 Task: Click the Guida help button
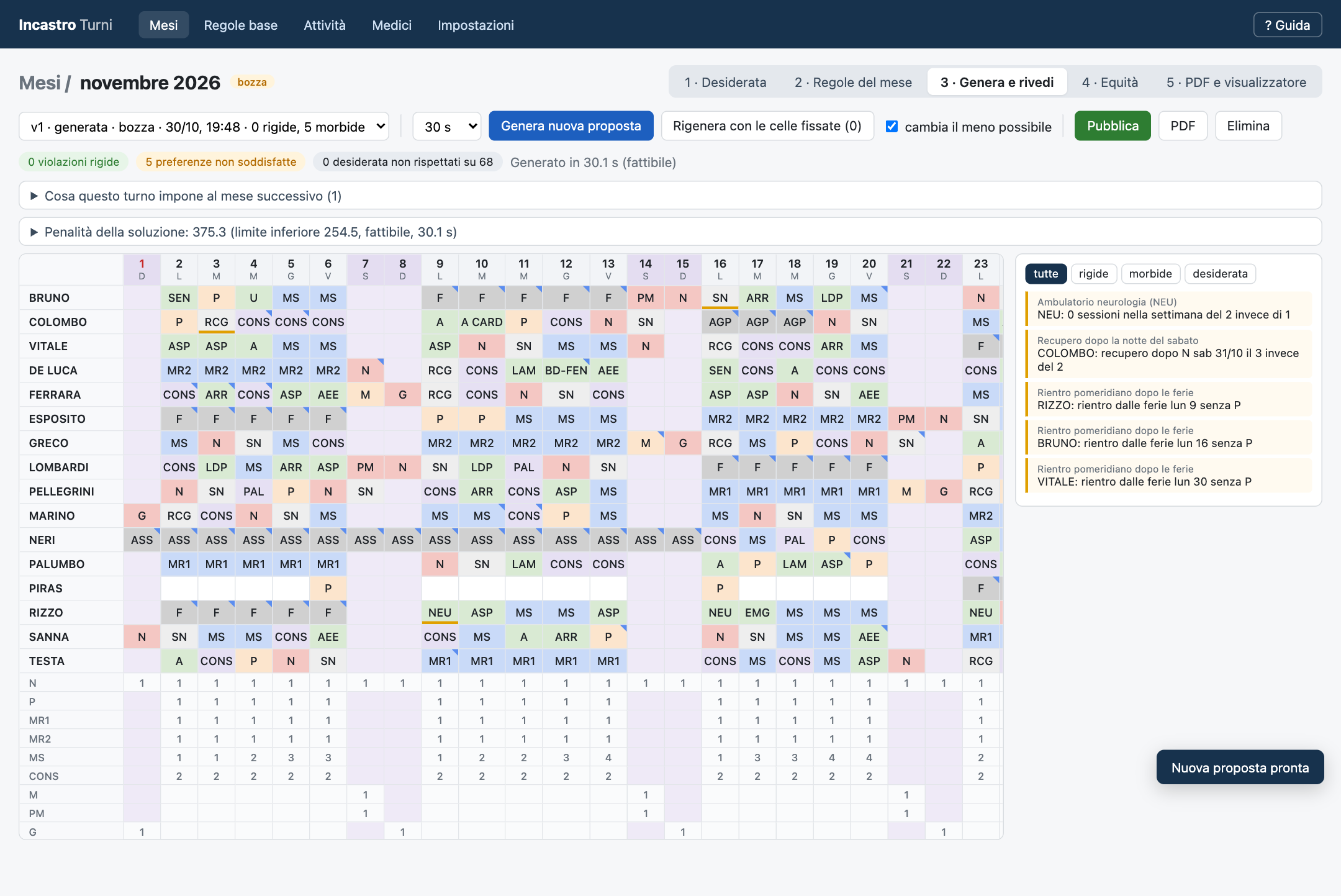point(1288,25)
